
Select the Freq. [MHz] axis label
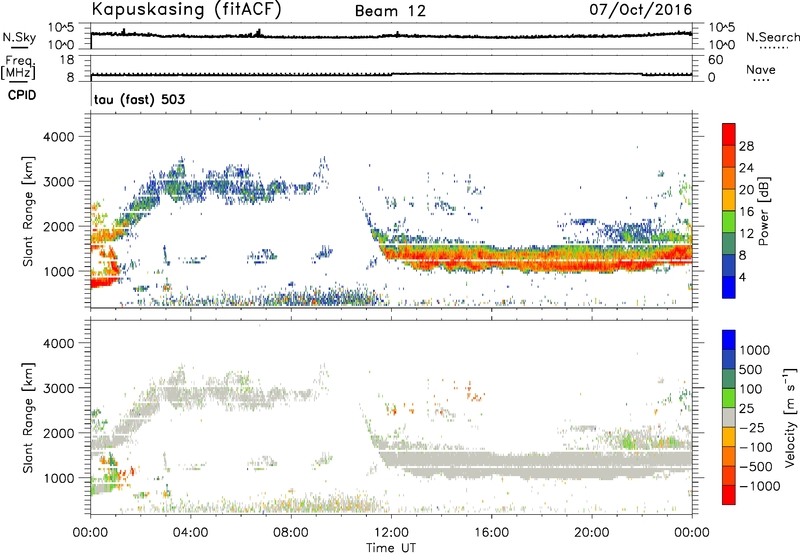click(x=19, y=68)
